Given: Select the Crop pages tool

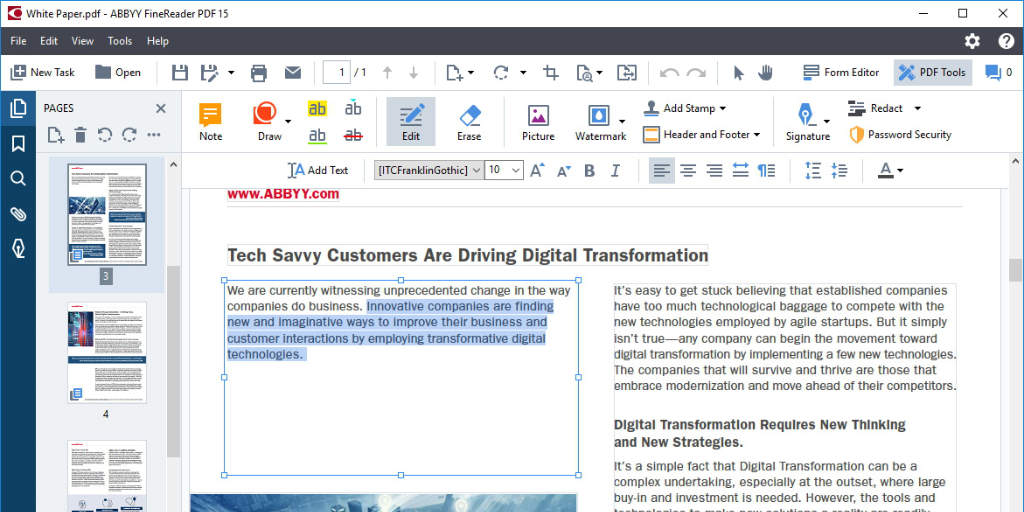Looking at the screenshot, I should tap(551, 72).
